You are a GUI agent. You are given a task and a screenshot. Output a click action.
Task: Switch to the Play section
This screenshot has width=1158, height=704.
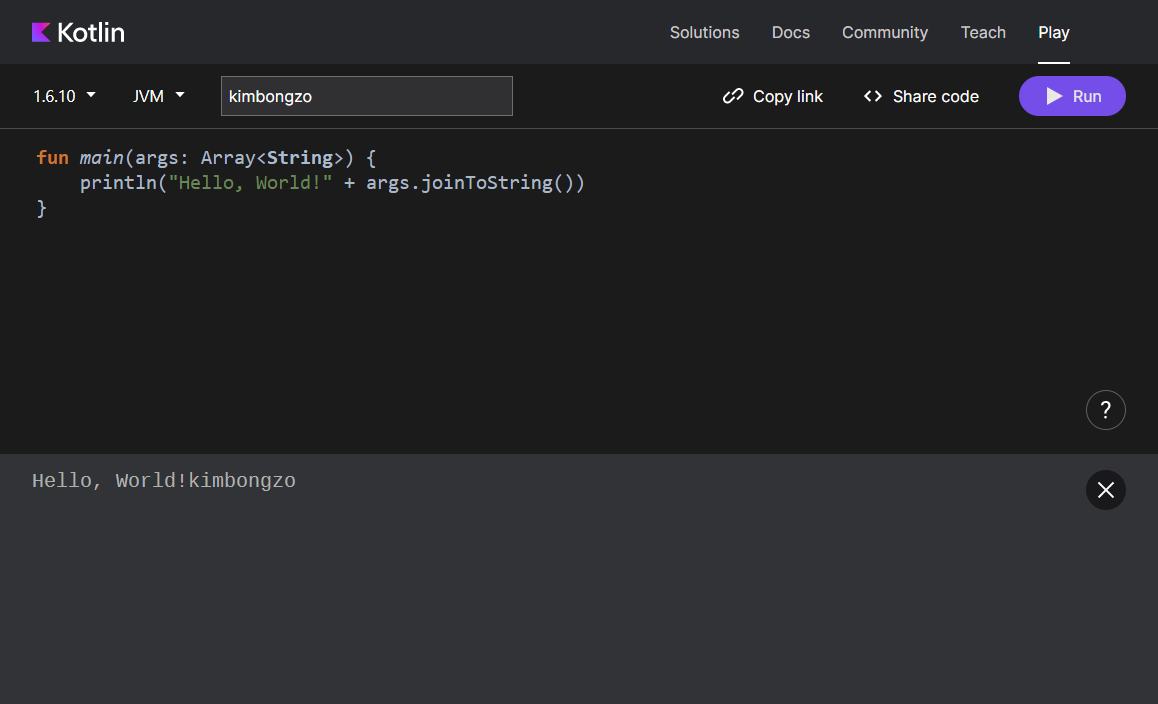tap(1053, 32)
